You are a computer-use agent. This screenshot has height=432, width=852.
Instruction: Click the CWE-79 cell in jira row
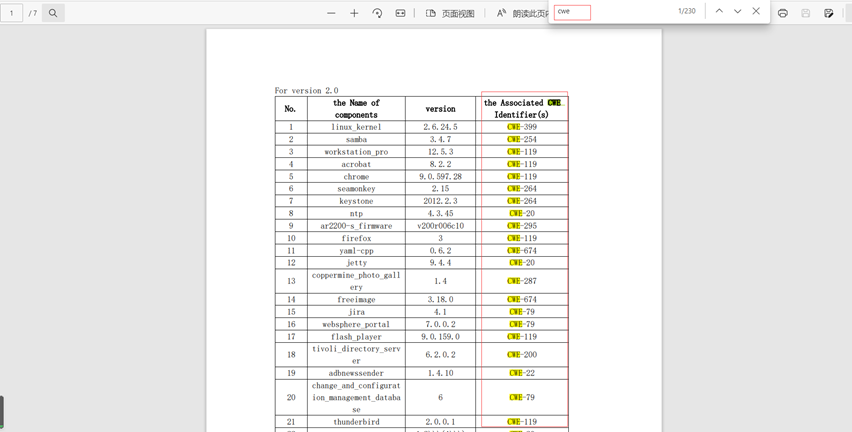(x=522, y=312)
